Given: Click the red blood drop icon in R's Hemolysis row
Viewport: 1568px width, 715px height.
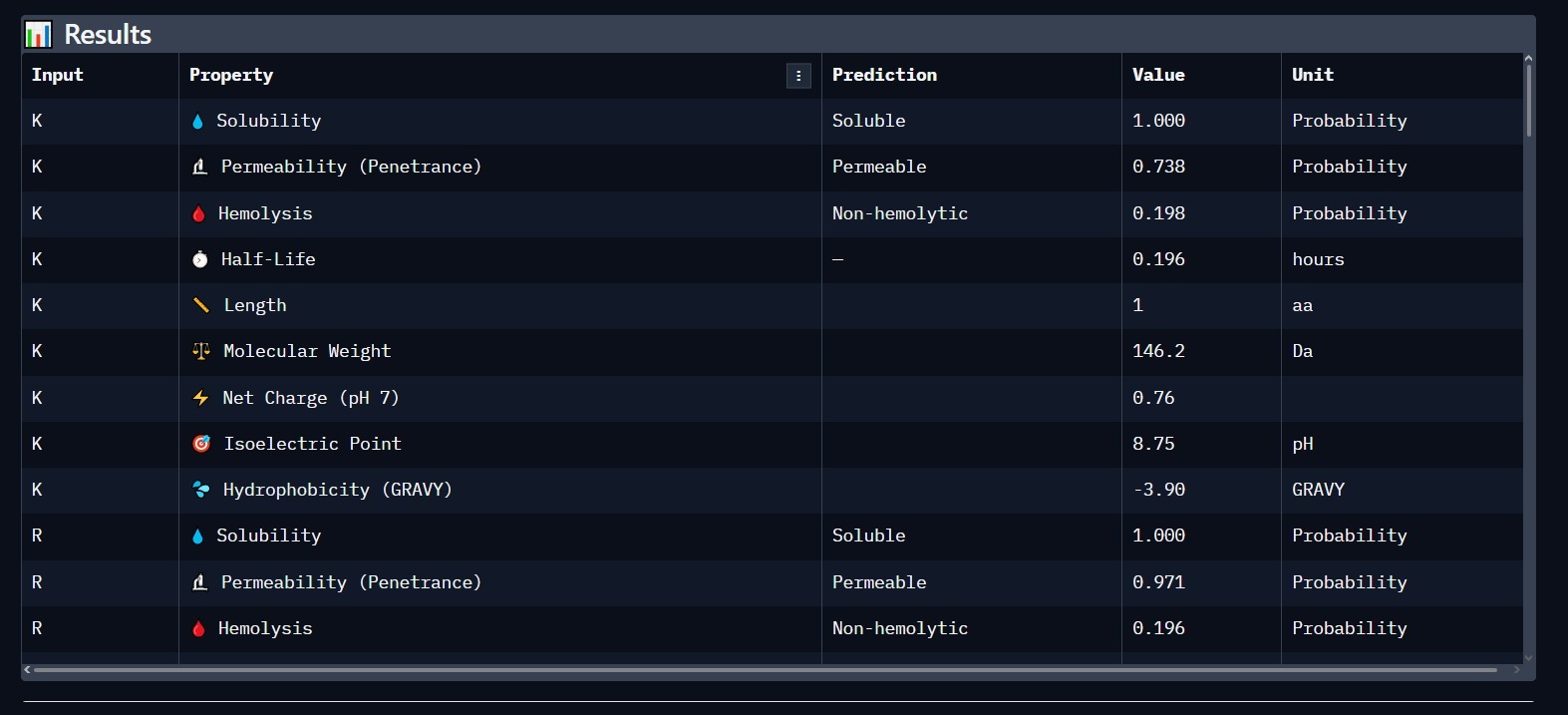Looking at the screenshot, I should pos(198,628).
